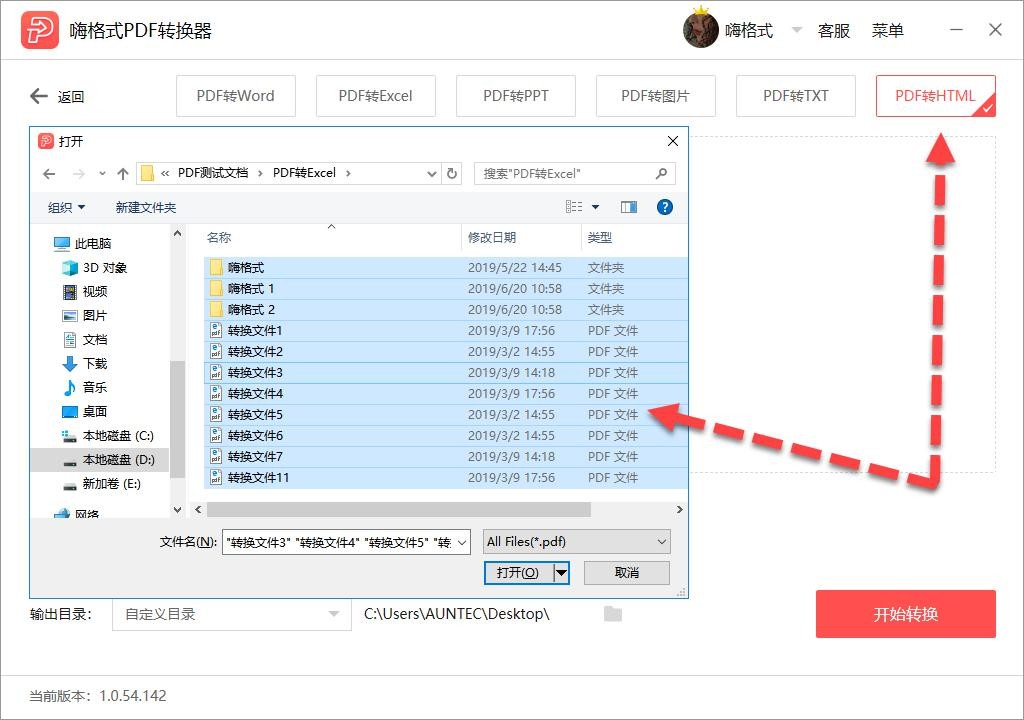
Task: Change the file view layout icon
Action: (574, 206)
